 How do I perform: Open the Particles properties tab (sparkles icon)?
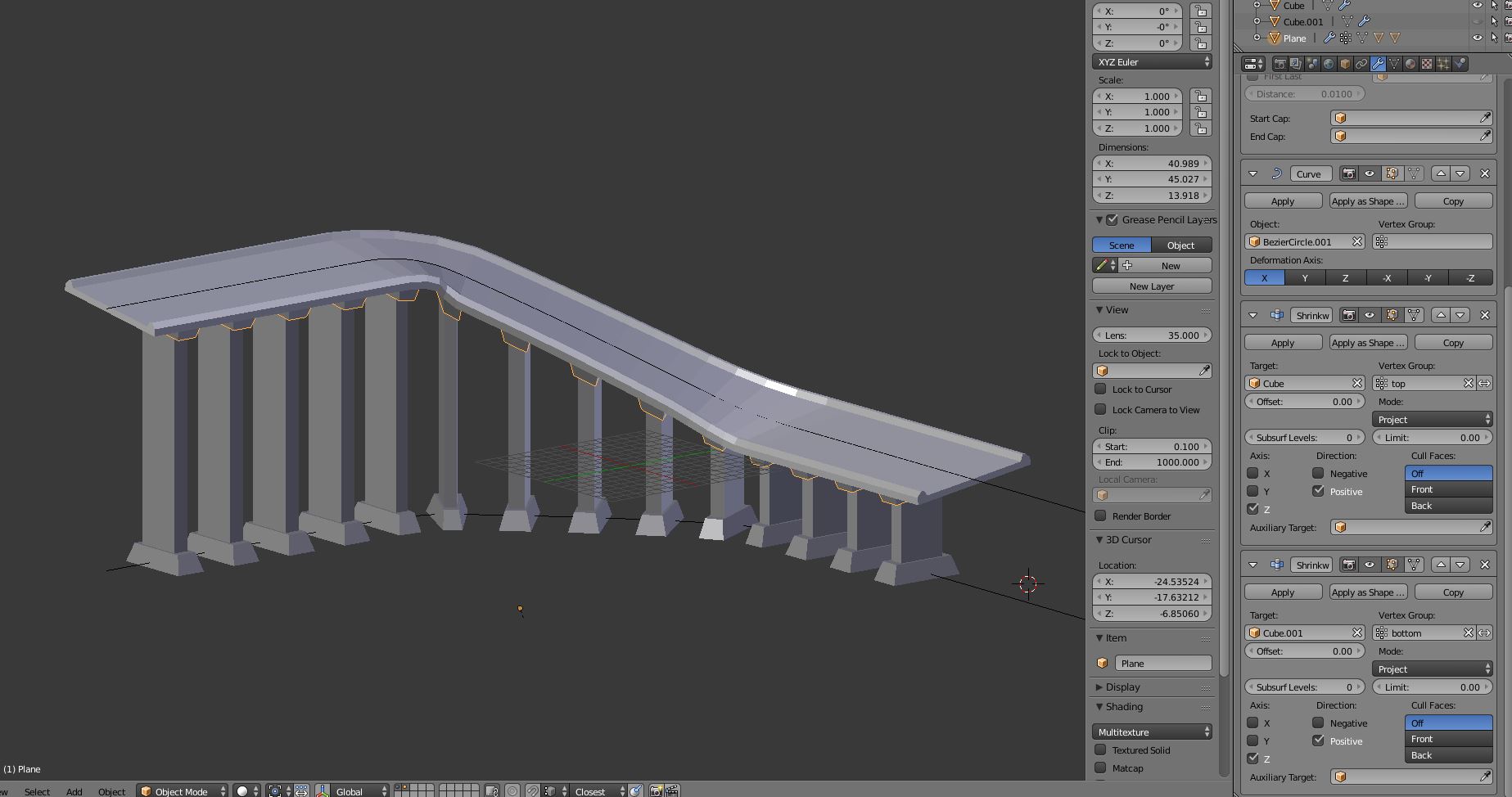[x=1443, y=63]
